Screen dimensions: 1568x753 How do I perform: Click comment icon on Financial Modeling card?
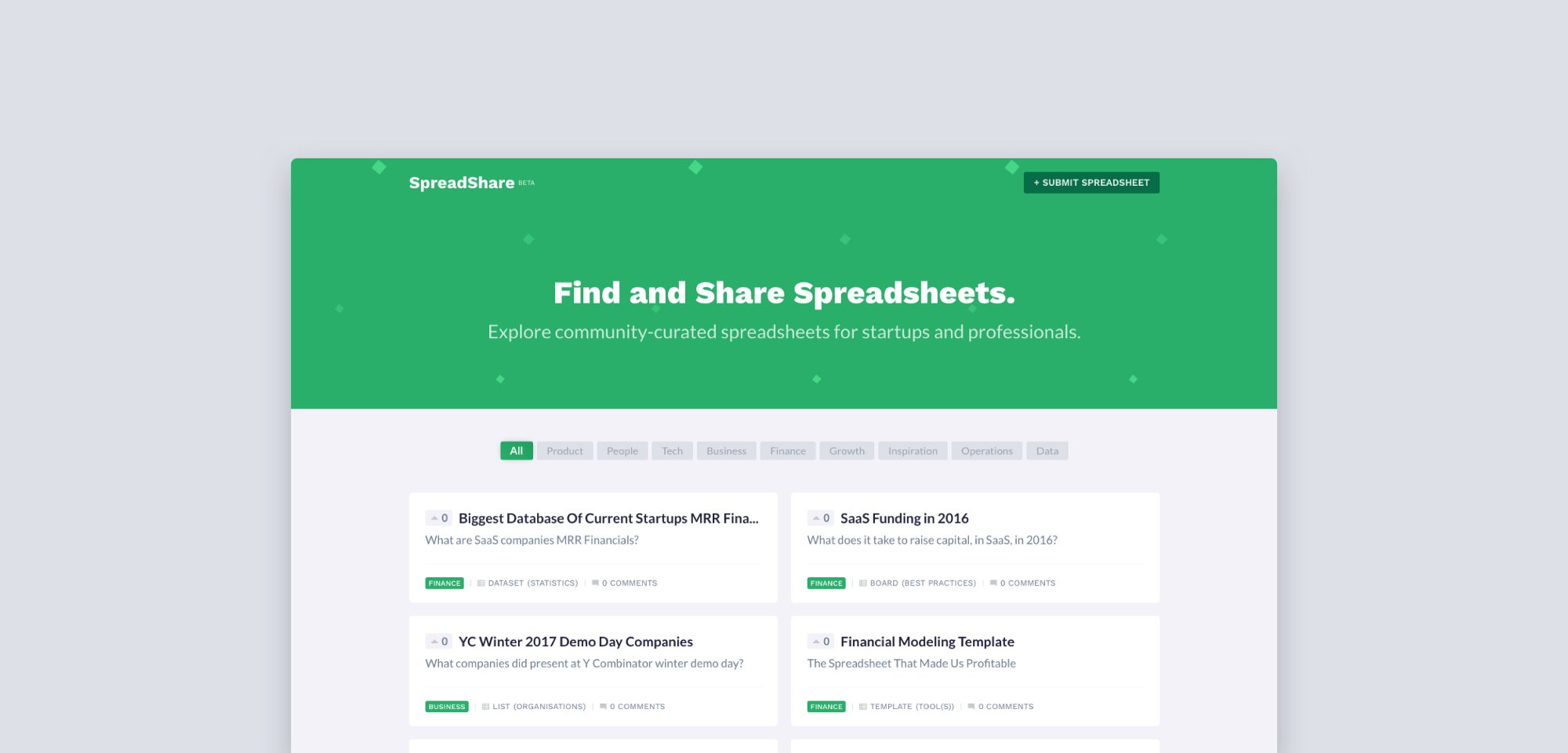[x=971, y=707]
